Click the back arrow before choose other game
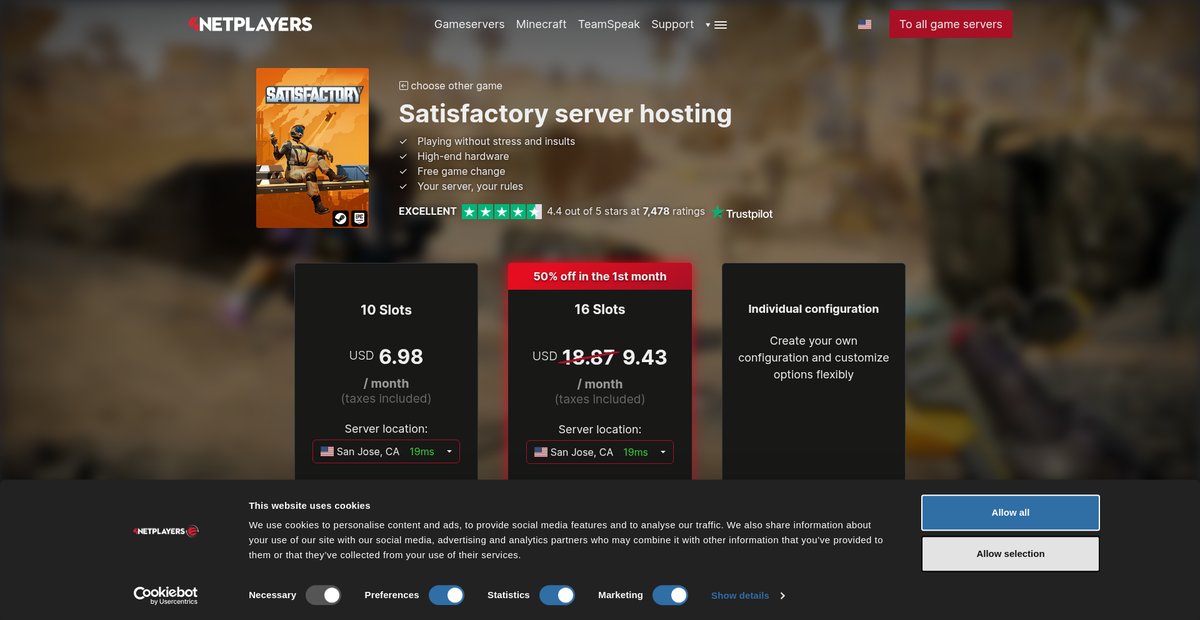Viewport: 1200px width, 620px height. 403,86
